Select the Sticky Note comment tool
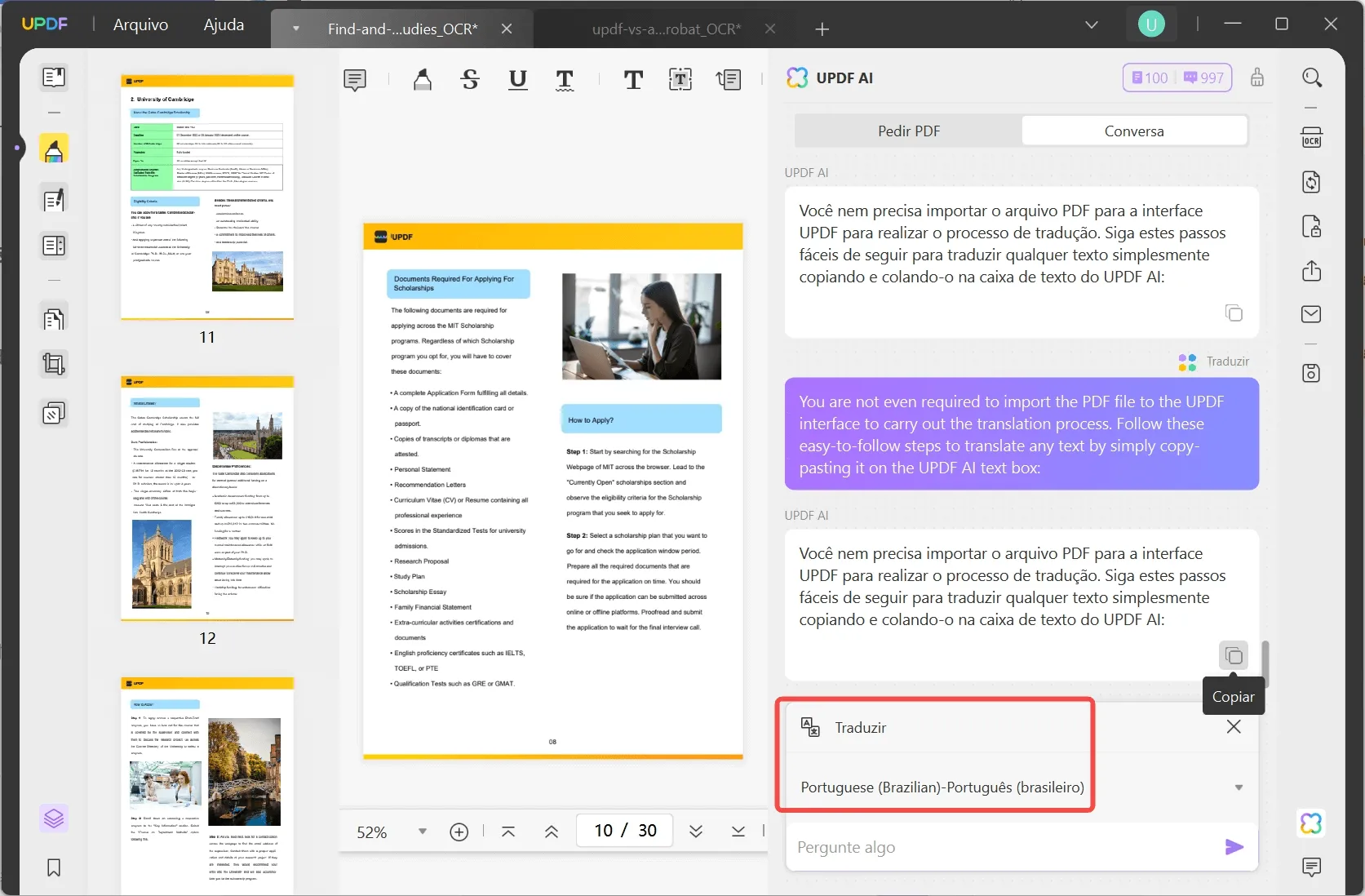This screenshot has width=1365, height=896. (355, 80)
